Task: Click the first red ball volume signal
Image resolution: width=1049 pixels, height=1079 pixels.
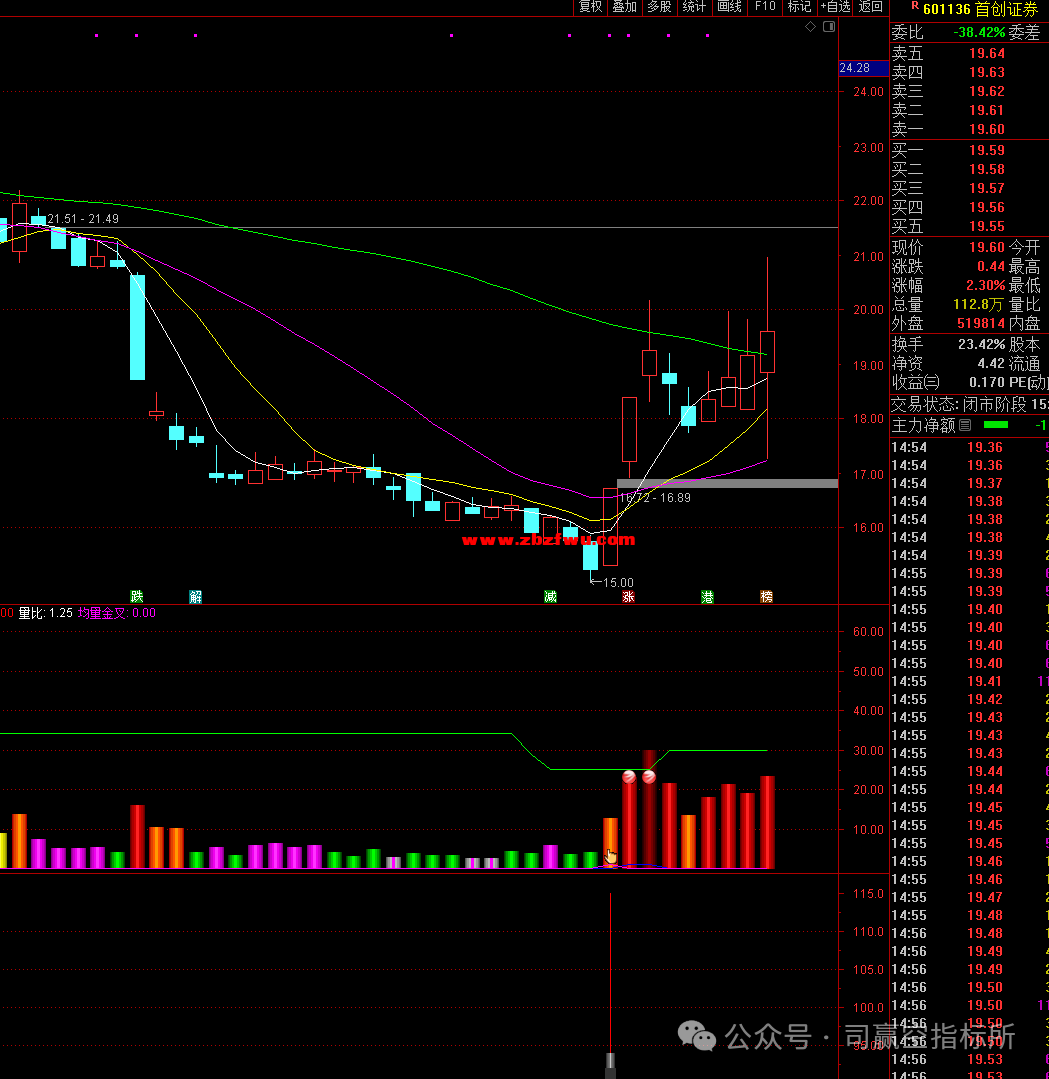Action: [629, 777]
